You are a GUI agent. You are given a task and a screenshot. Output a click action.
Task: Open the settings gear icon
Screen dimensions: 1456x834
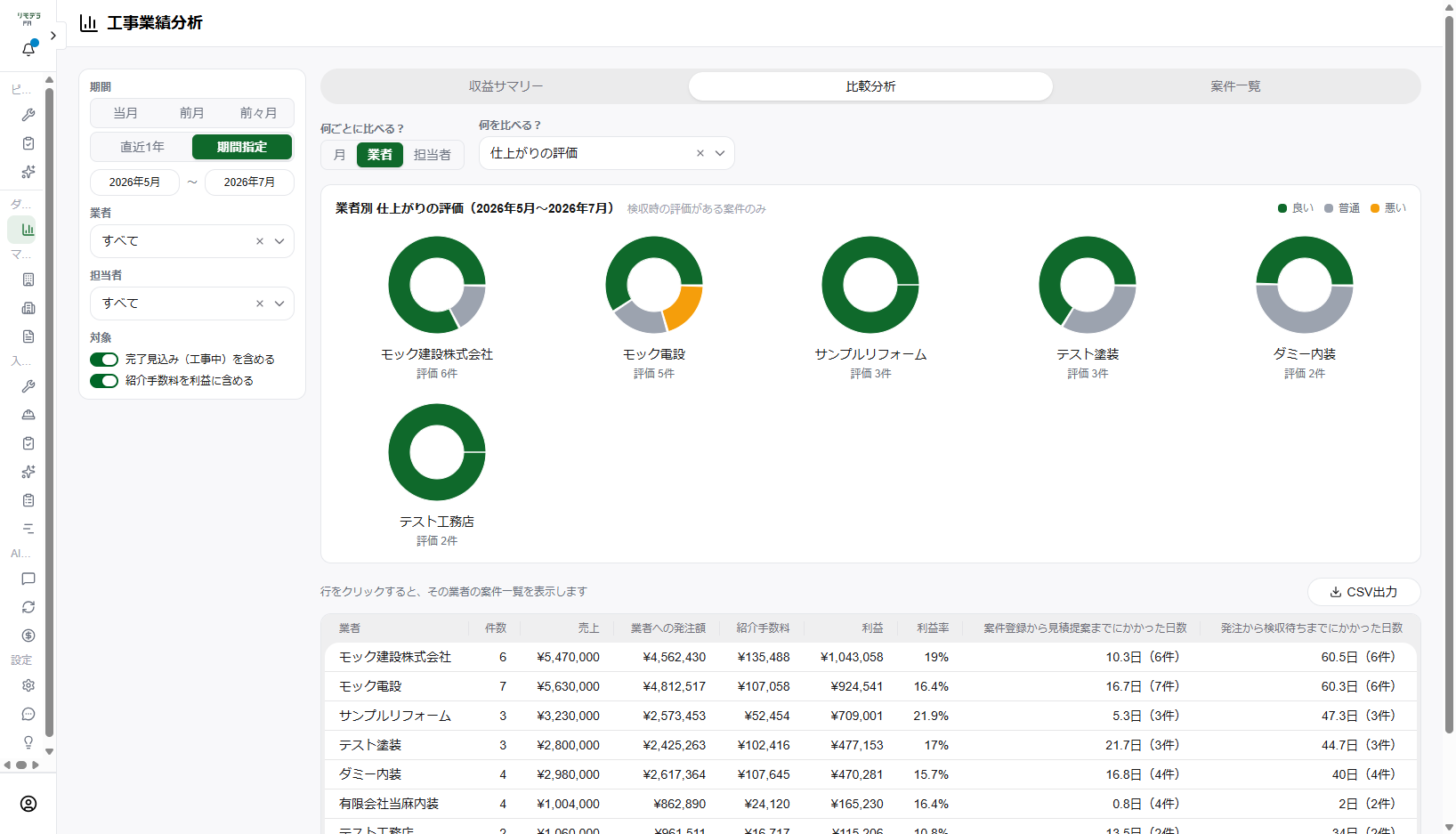tap(28, 685)
